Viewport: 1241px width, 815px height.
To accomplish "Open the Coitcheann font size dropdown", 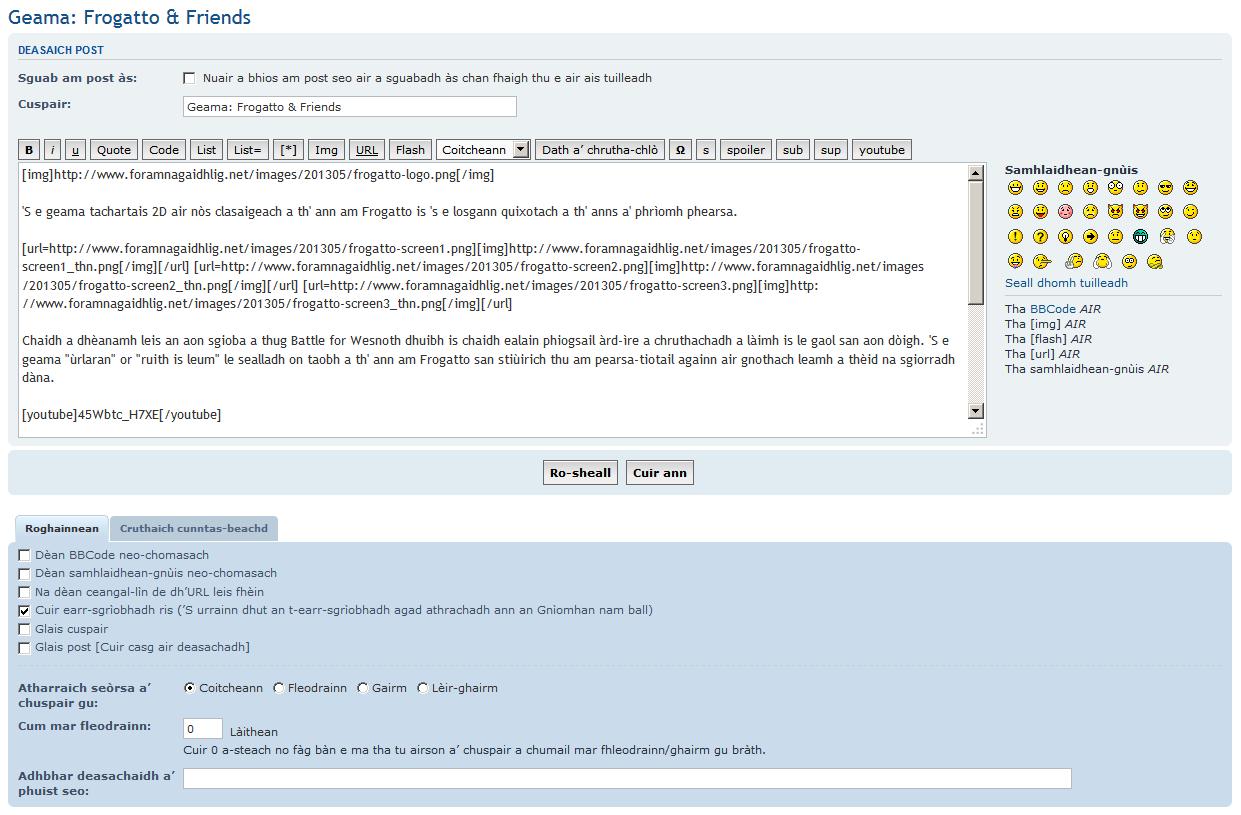I will tap(483, 150).
